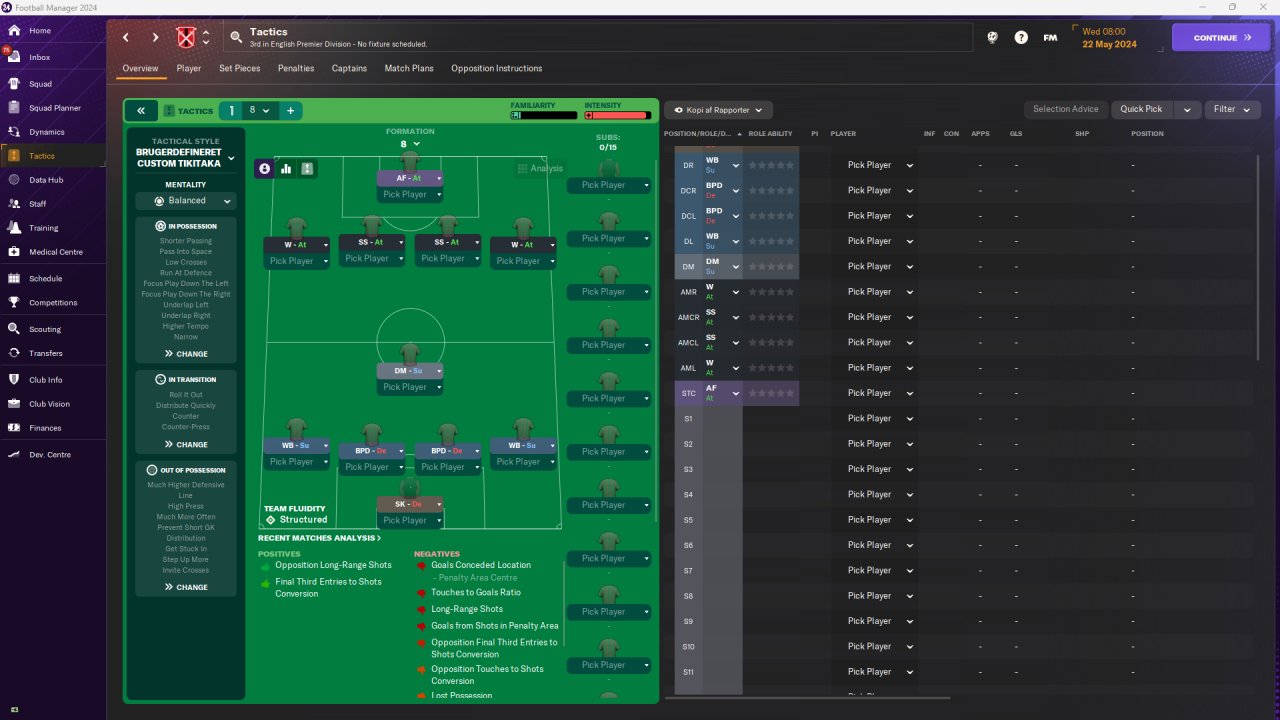Open the Filter dropdown

point(1232,109)
